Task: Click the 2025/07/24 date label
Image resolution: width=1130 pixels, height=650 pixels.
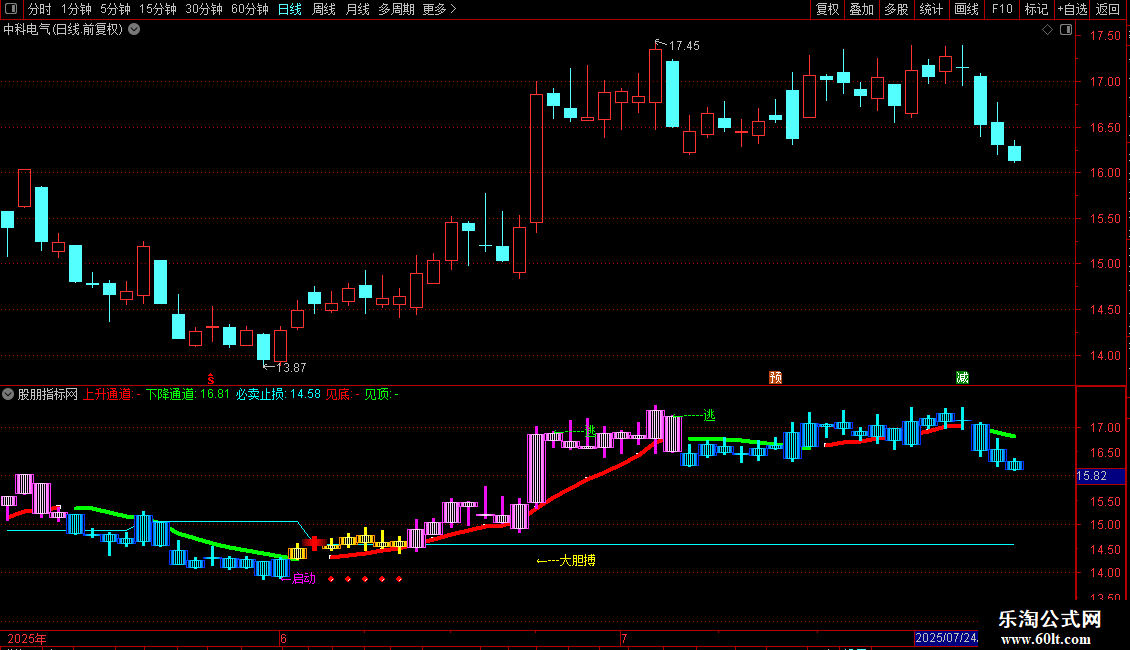Action: [x=946, y=638]
